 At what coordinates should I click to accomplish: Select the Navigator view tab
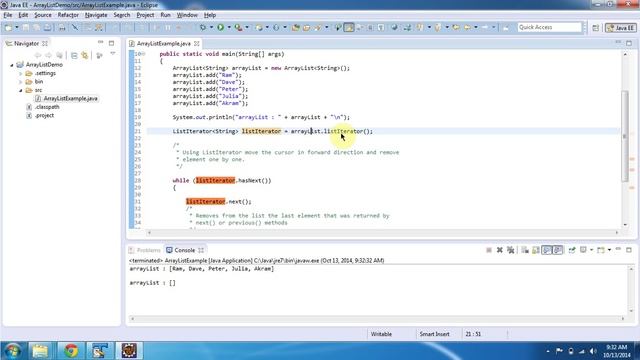(26, 43)
